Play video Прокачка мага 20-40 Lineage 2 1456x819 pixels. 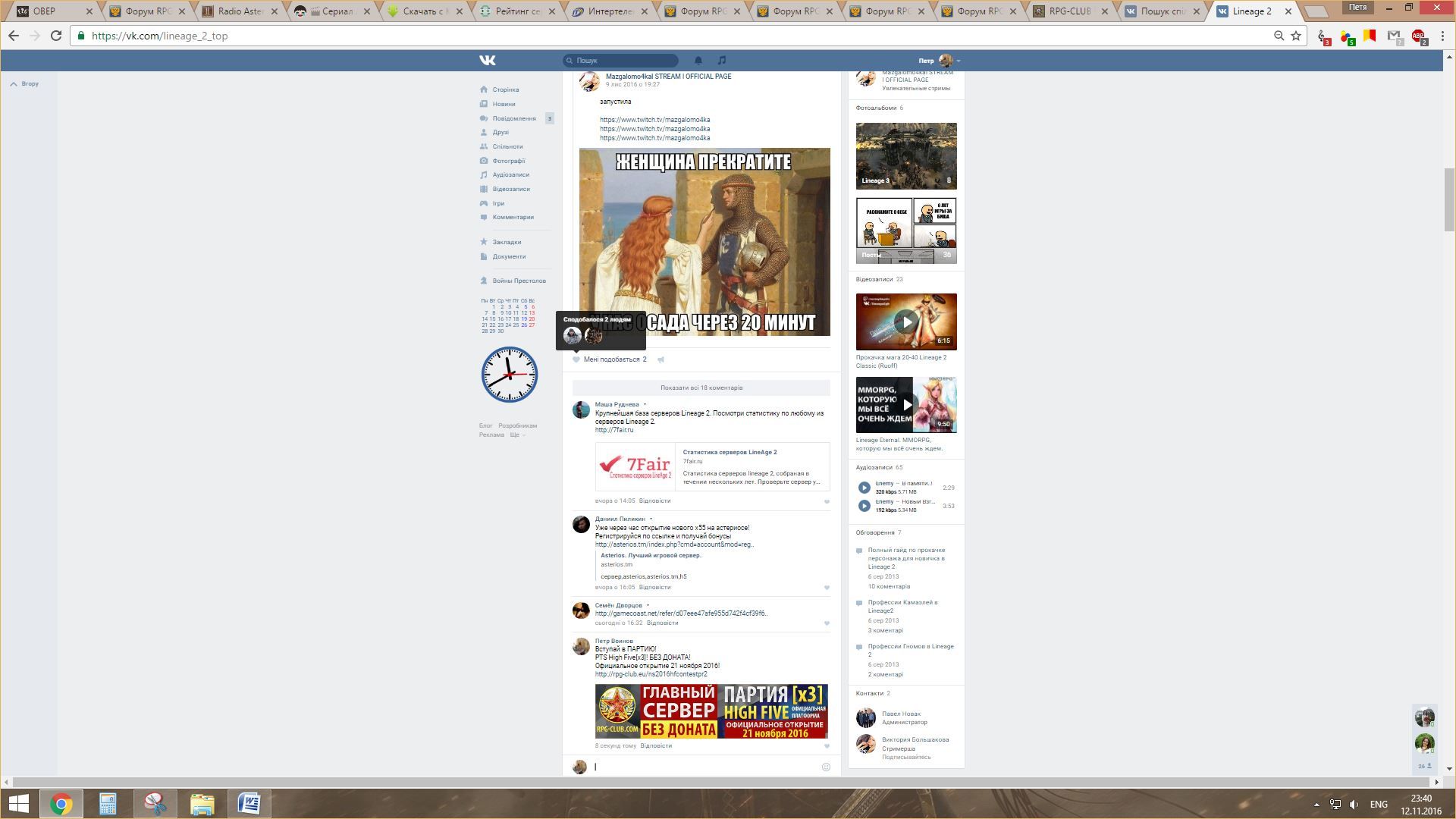pyautogui.click(x=906, y=322)
